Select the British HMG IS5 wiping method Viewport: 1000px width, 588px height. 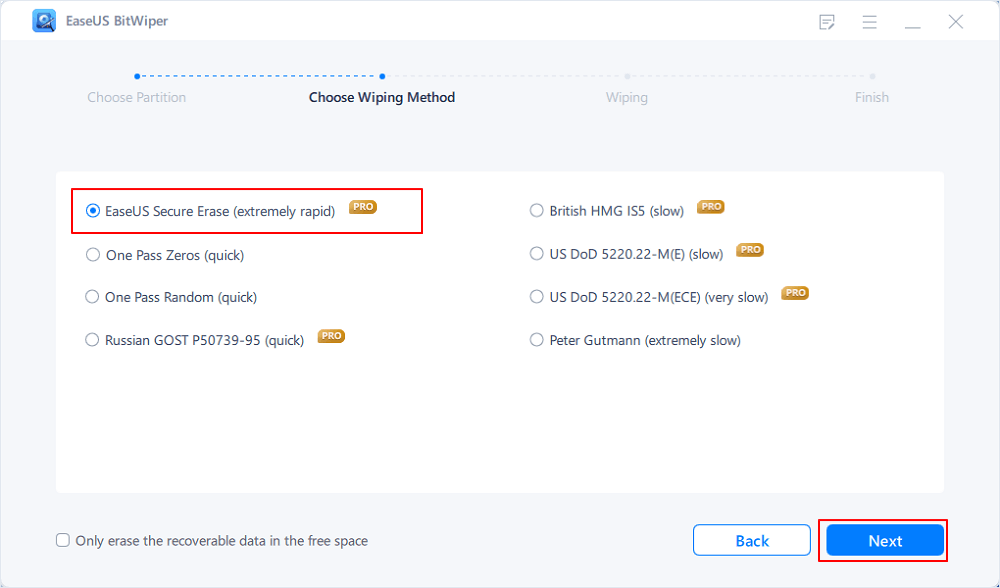[x=536, y=210]
